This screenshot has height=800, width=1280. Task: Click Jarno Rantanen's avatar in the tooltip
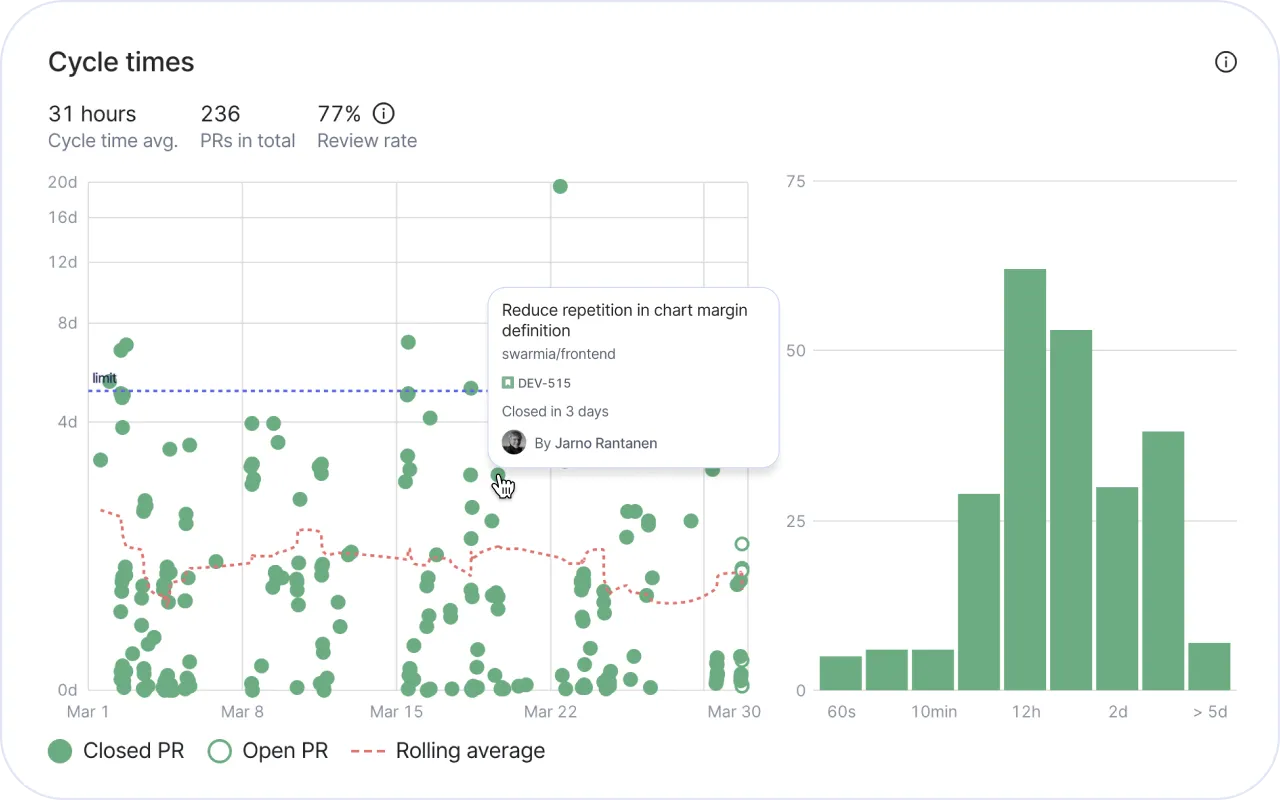tap(514, 442)
